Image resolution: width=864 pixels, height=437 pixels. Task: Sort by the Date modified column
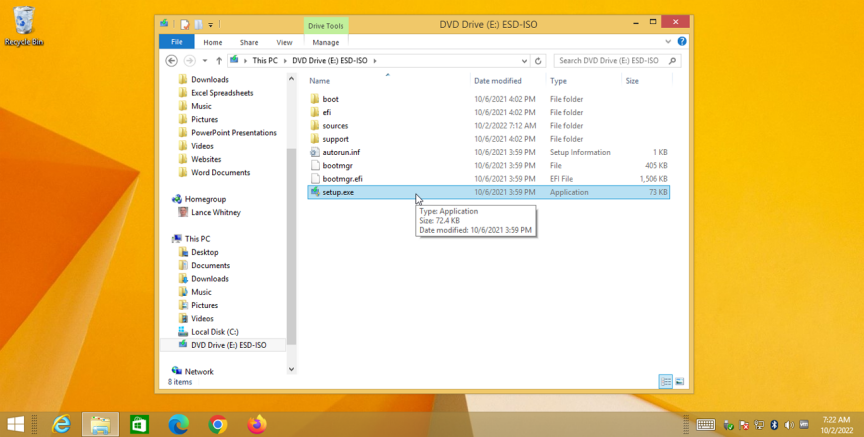(x=498, y=81)
